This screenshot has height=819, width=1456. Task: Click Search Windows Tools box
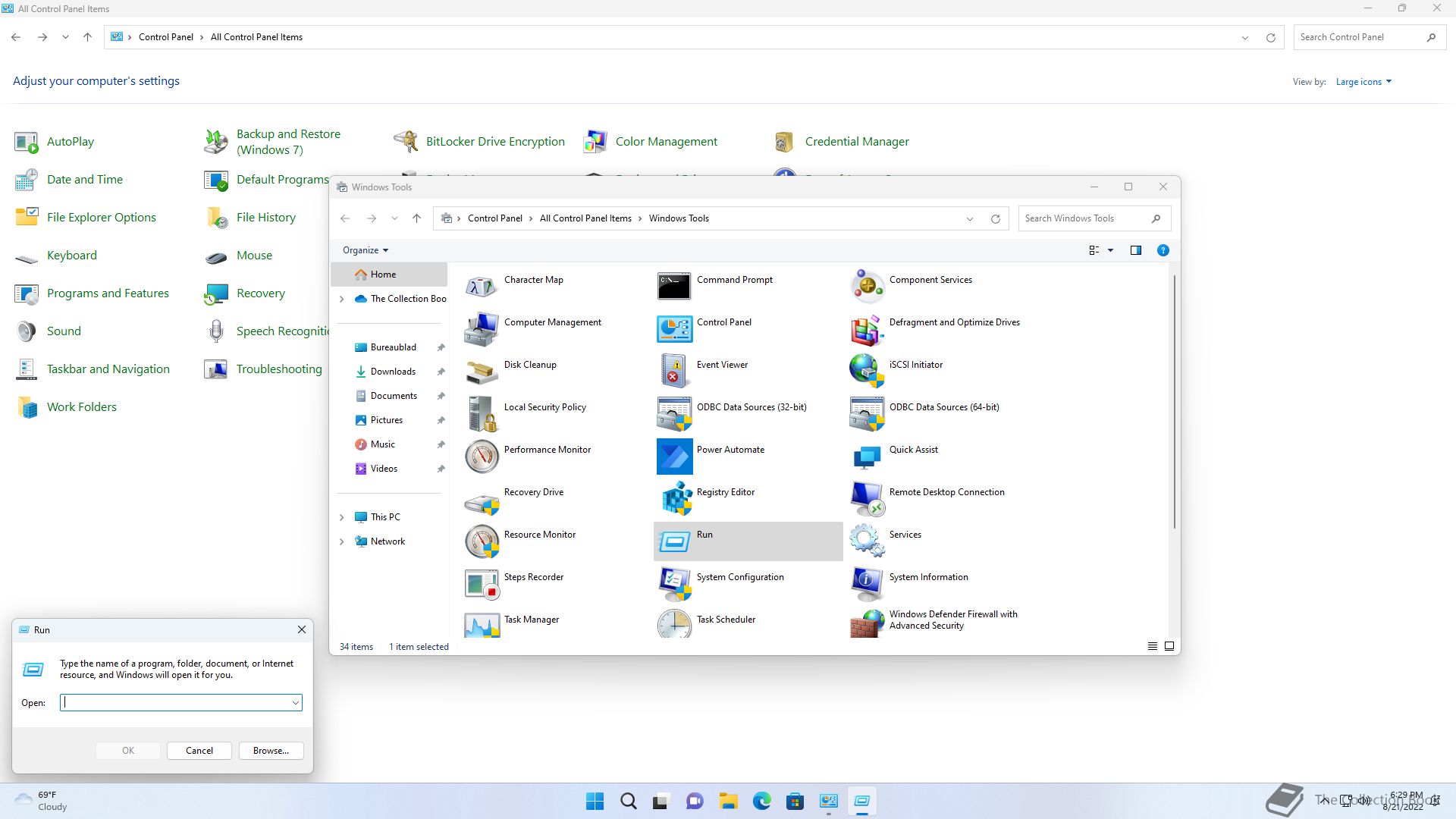coord(1094,218)
